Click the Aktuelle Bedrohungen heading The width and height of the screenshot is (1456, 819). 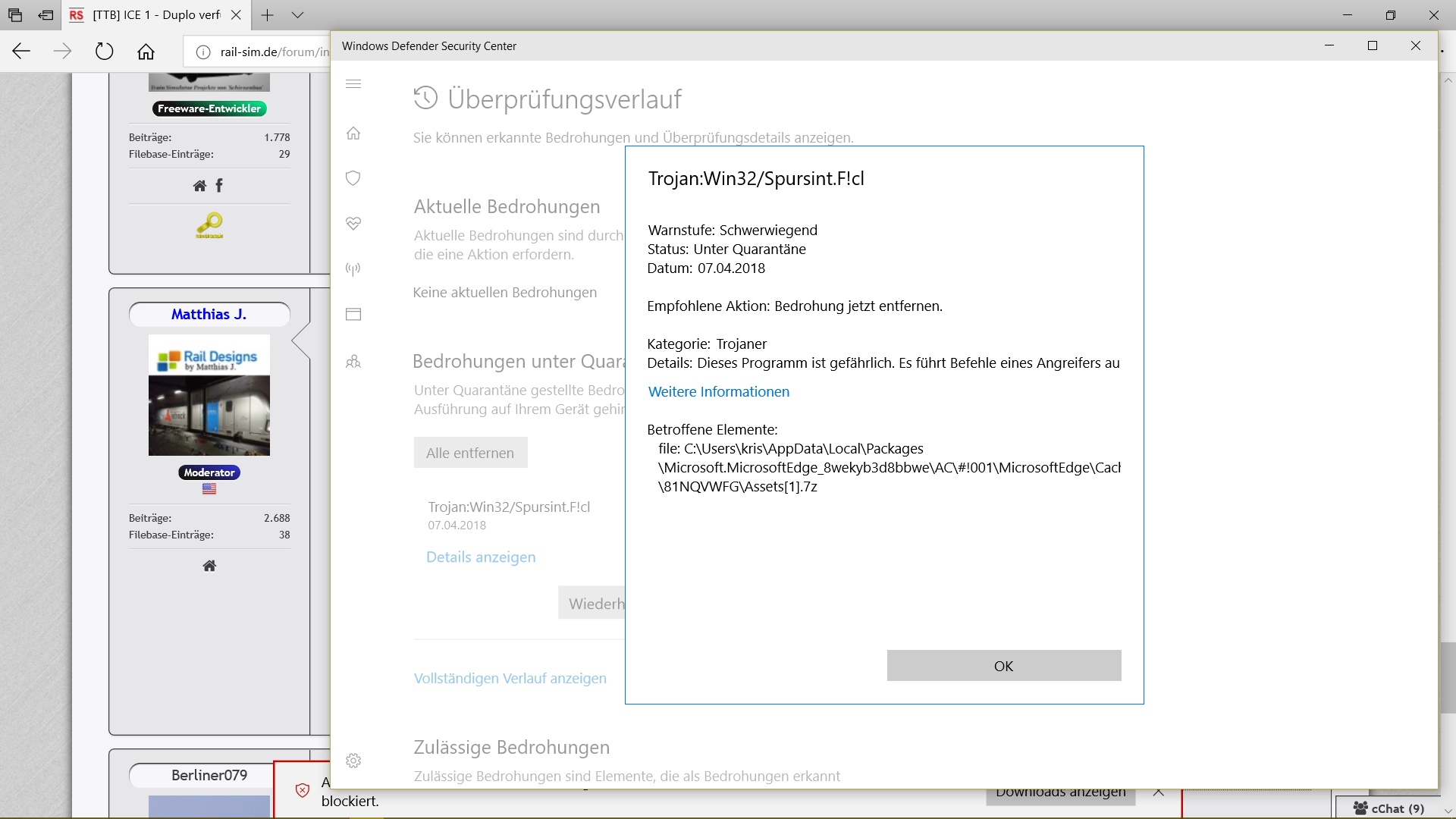click(507, 207)
